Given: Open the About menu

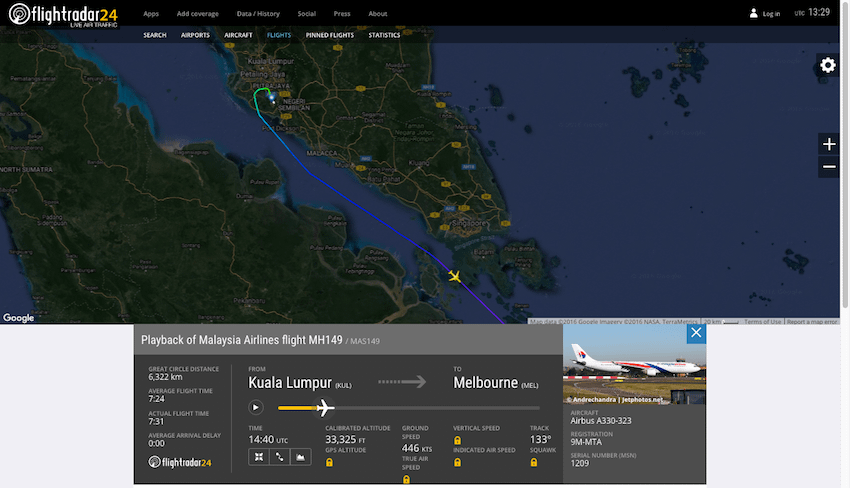Looking at the screenshot, I should click(x=377, y=14).
